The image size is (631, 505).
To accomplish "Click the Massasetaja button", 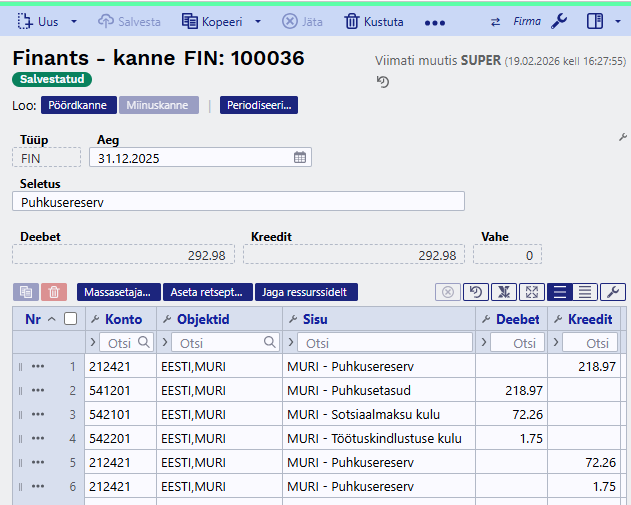I will [118, 292].
